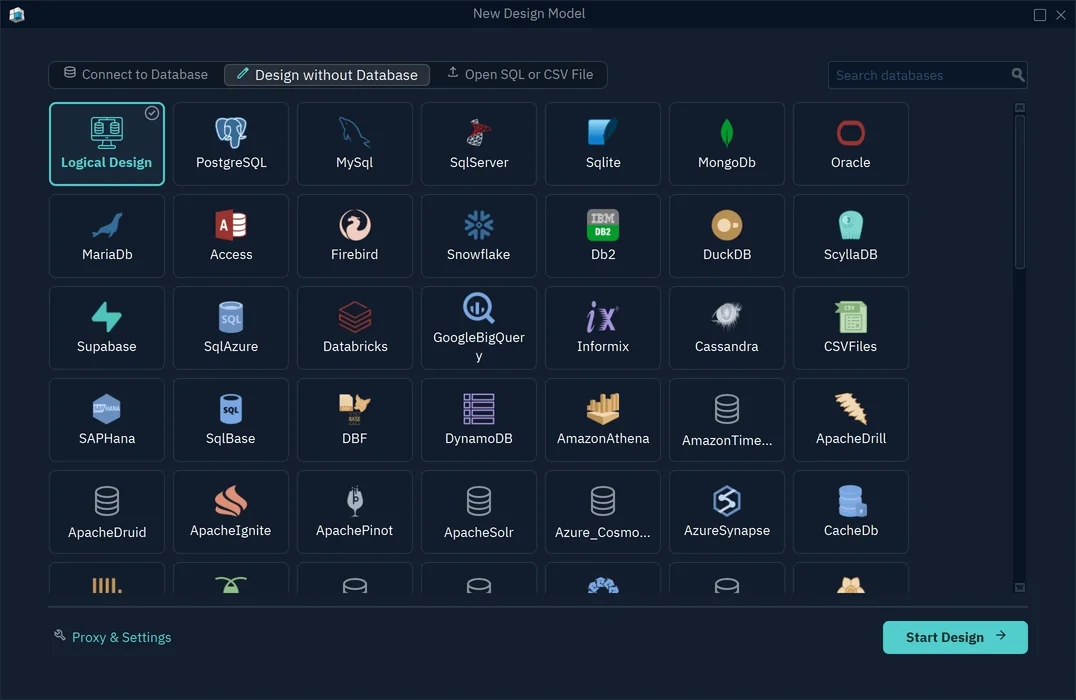Choose the DynamoDB tile
This screenshot has height=700, width=1076.
click(478, 420)
